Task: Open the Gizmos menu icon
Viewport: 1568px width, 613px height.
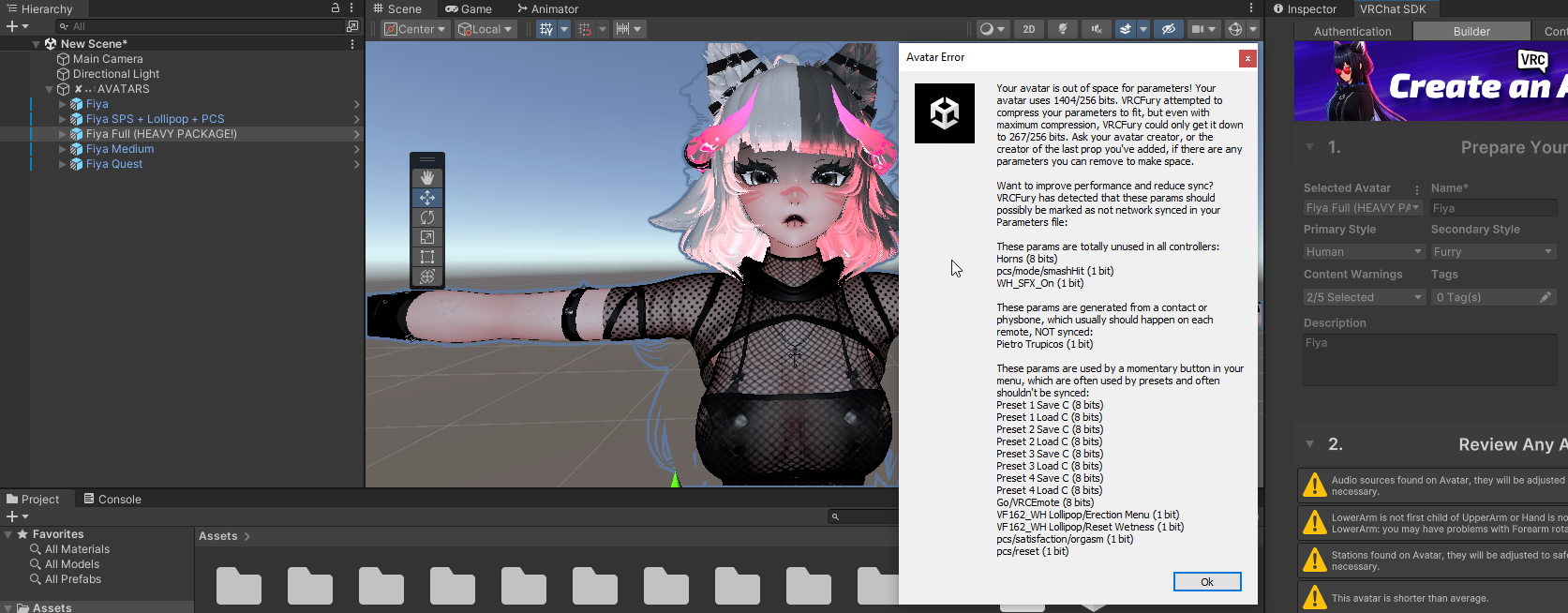Action: pyautogui.click(x=1235, y=29)
